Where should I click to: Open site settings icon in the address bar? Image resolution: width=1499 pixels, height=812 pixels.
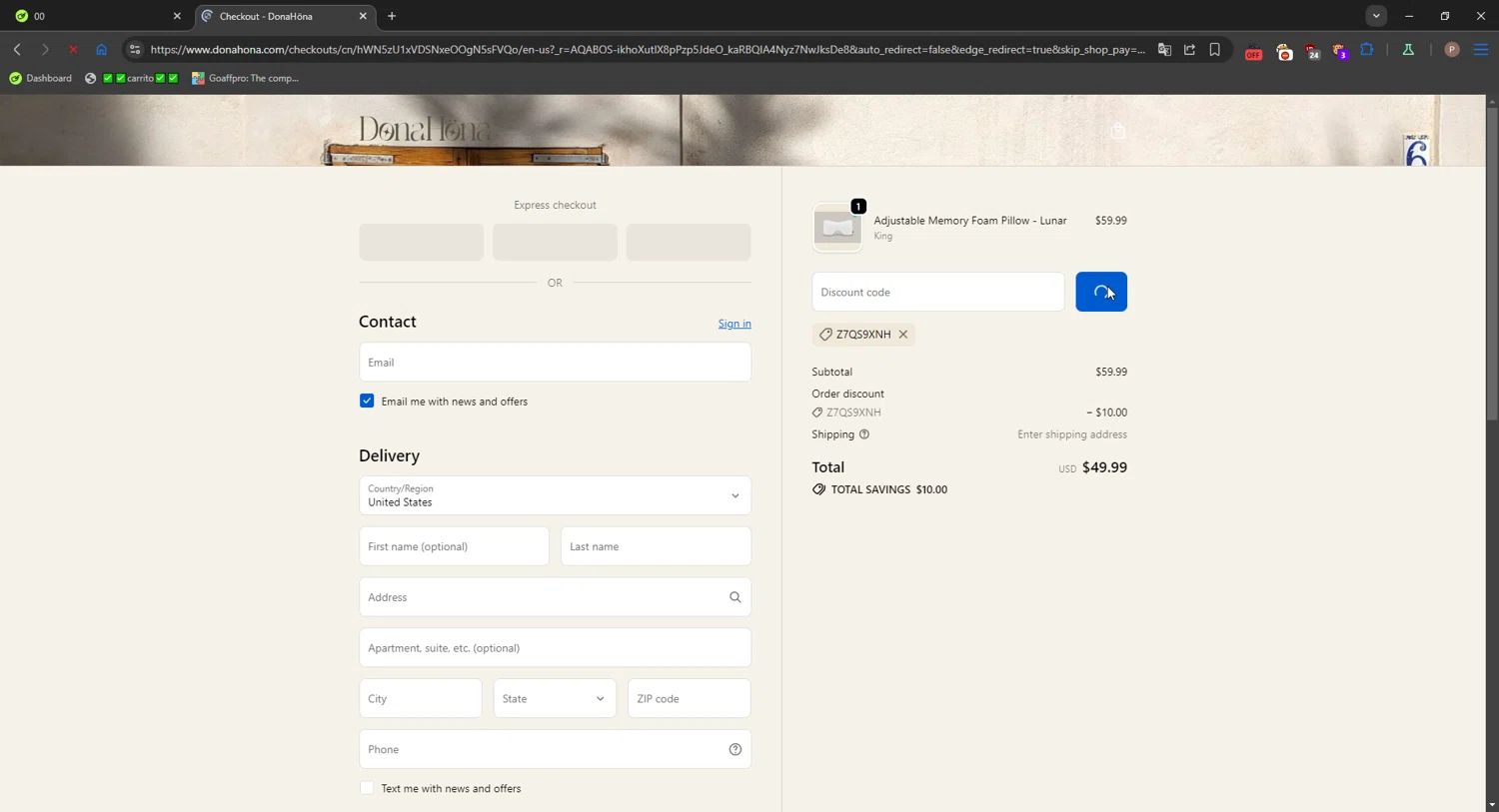(x=135, y=49)
